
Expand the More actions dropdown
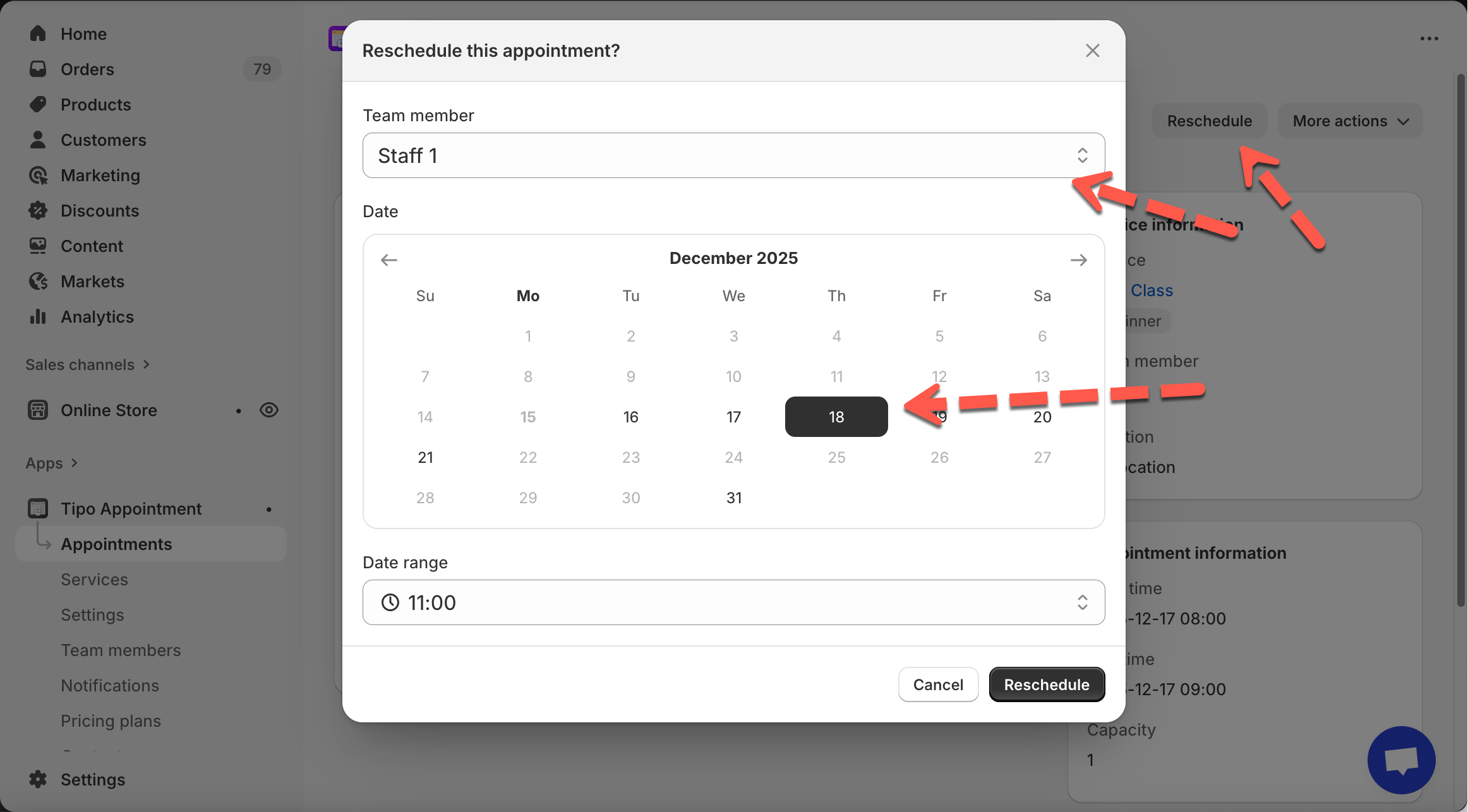[1350, 121]
